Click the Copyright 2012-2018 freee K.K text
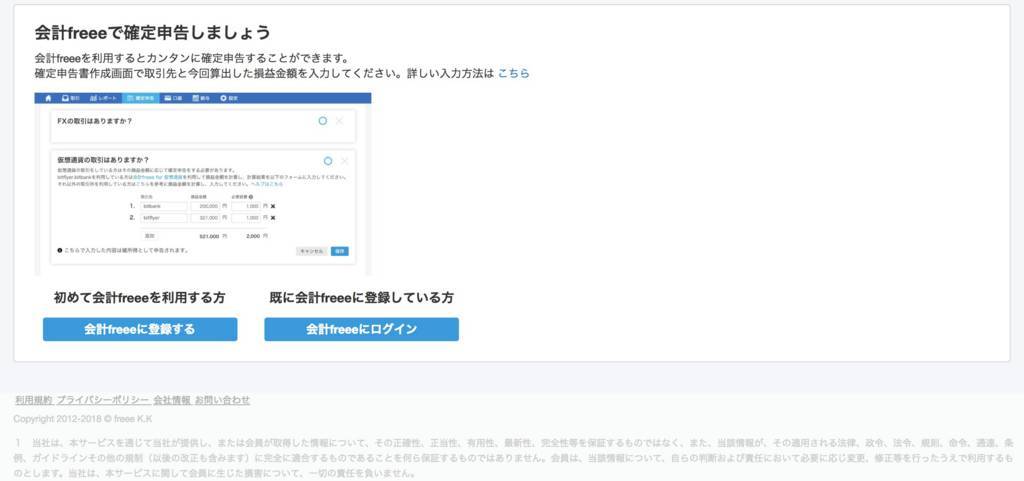Screen dimensions: 1024x481 click(83, 419)
